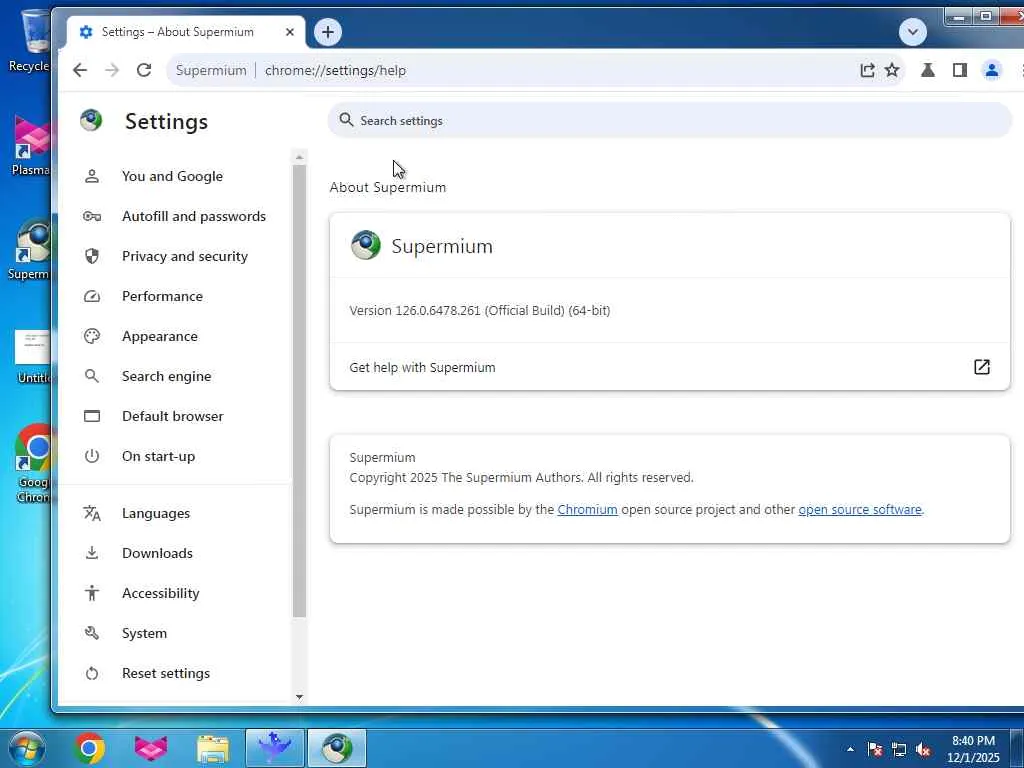
Task: Click the Get help with Supermium row
Action: coord(669,367)
